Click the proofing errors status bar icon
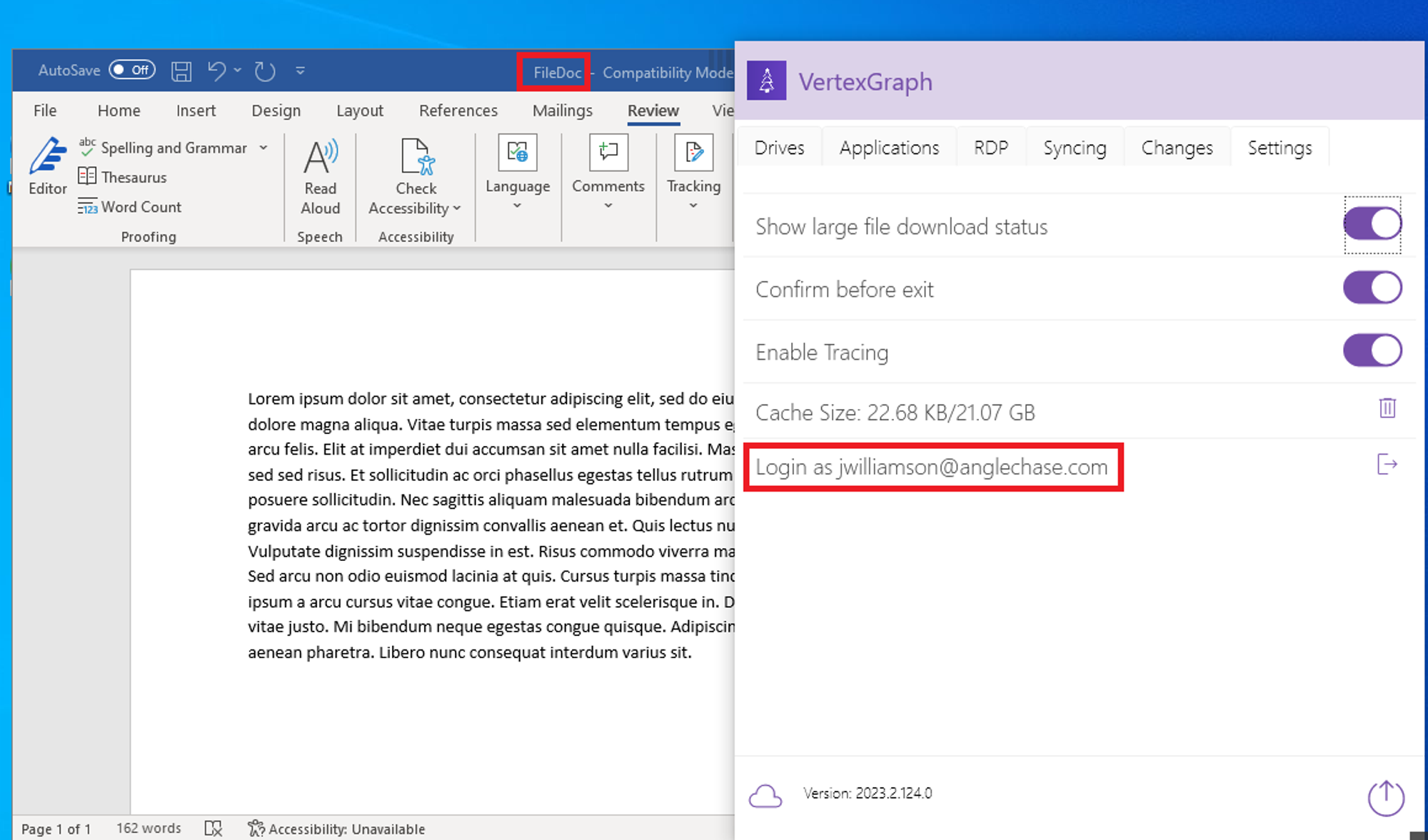Viewport: 1428px width, 840px height. 213,829
